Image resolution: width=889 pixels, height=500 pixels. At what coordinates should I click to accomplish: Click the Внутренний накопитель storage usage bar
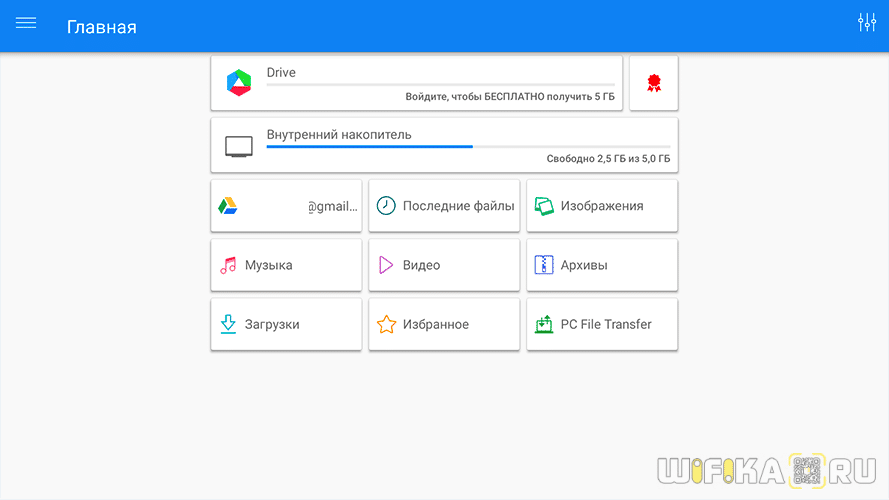pyautogui.click(x=468, y=146)
